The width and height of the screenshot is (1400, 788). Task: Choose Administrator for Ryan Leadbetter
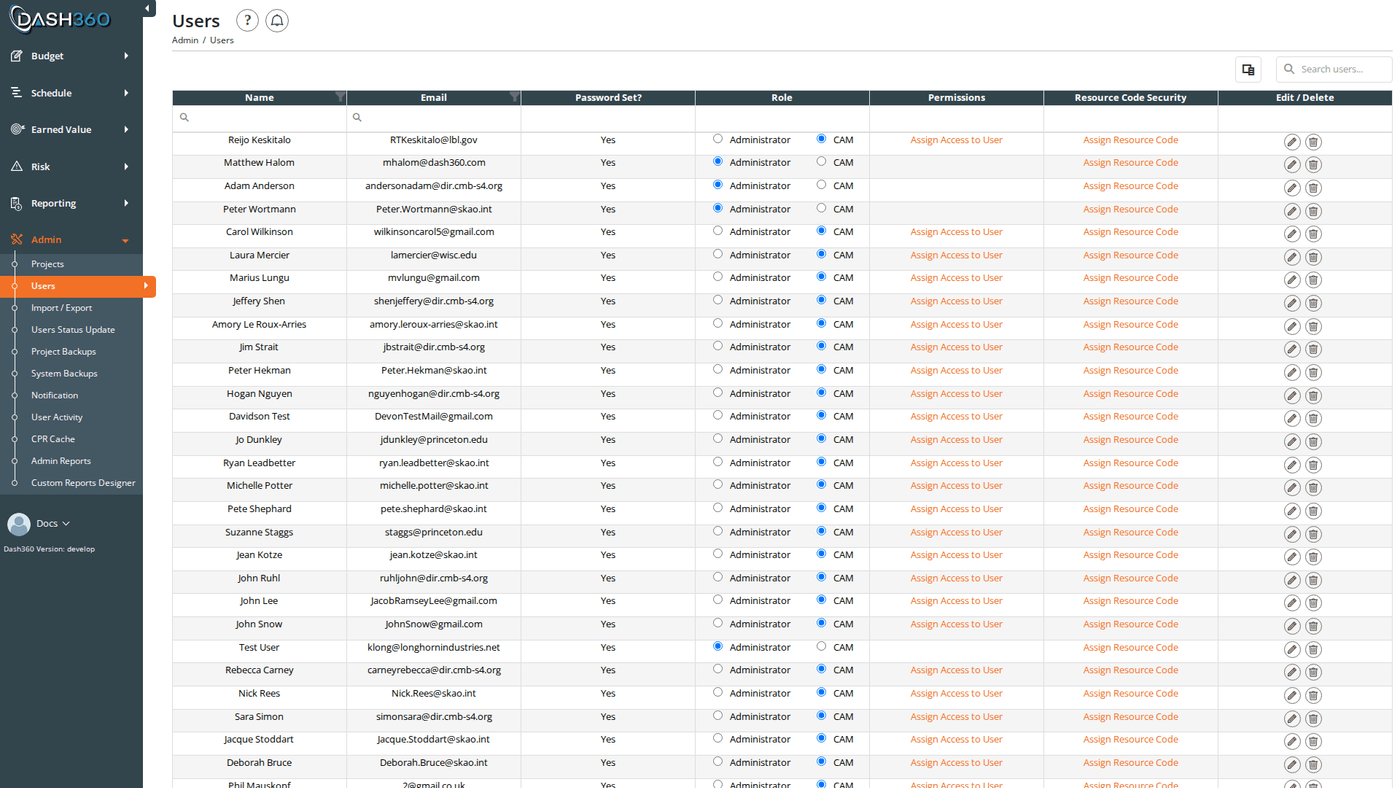click(717, 461)
